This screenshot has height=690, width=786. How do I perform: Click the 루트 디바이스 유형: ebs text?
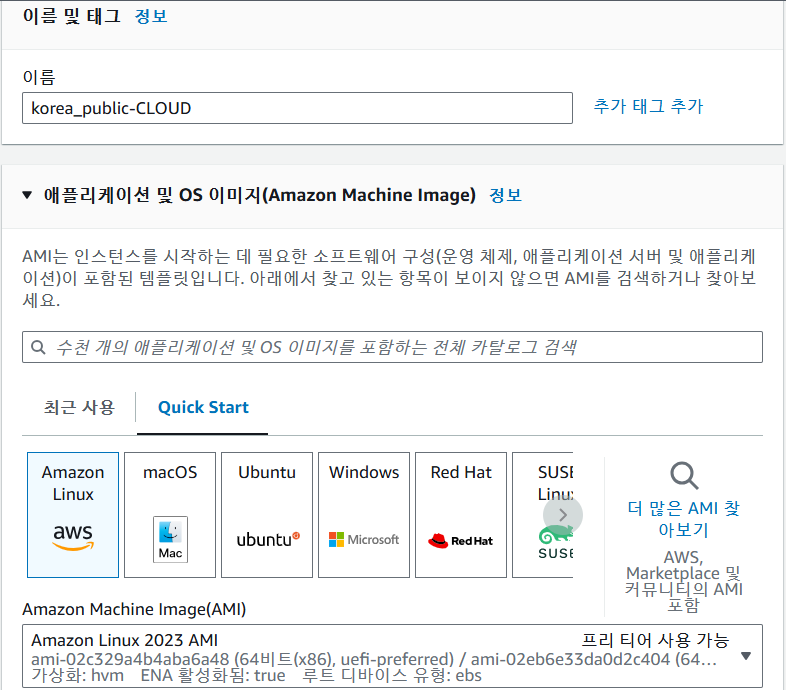391,675
